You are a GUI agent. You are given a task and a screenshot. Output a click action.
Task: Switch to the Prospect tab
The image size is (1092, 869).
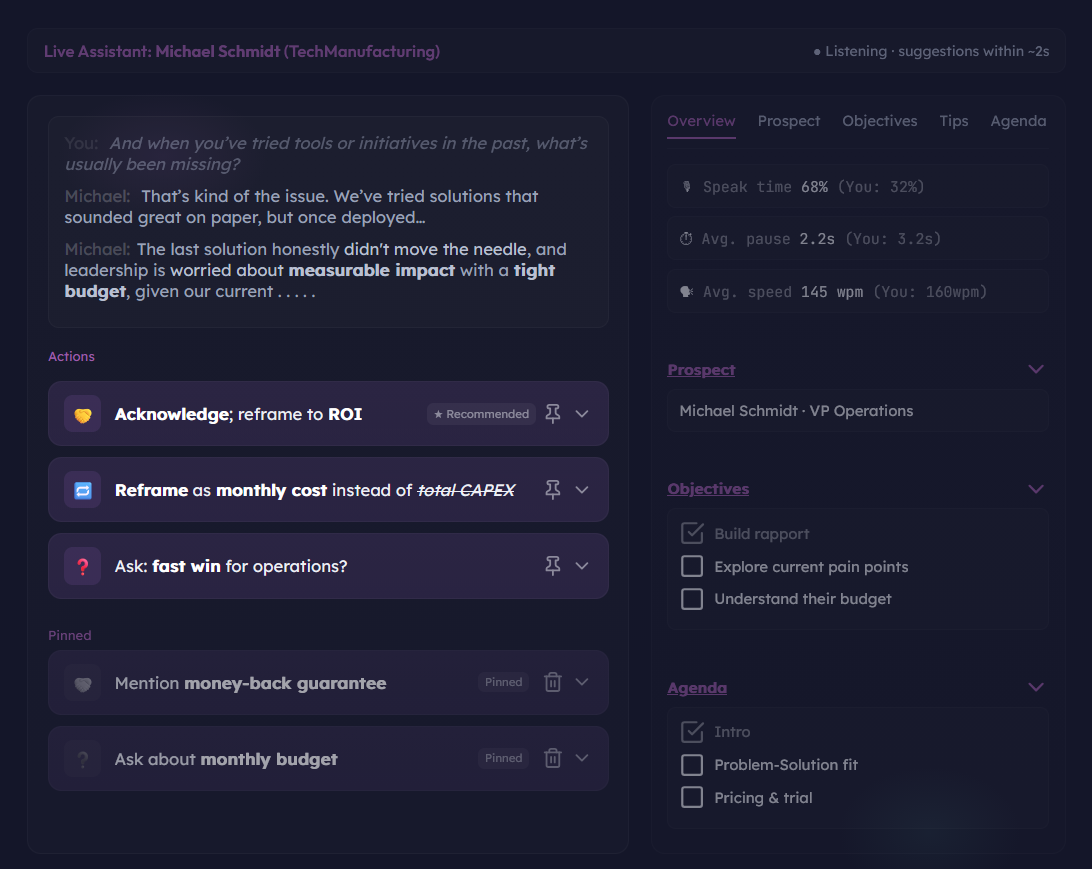tap(789, 120)
